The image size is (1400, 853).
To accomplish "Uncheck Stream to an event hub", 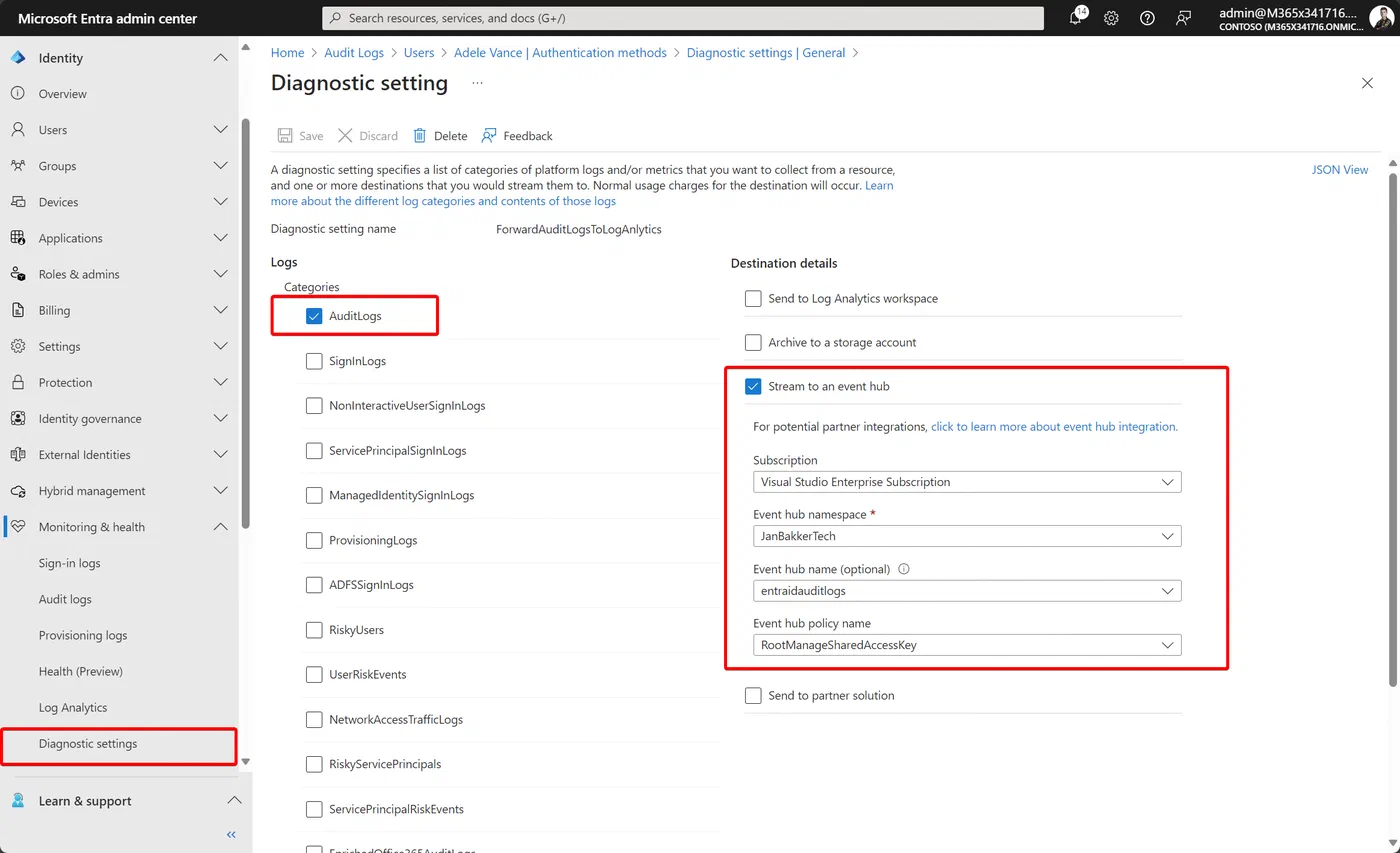I will (753, 386).
